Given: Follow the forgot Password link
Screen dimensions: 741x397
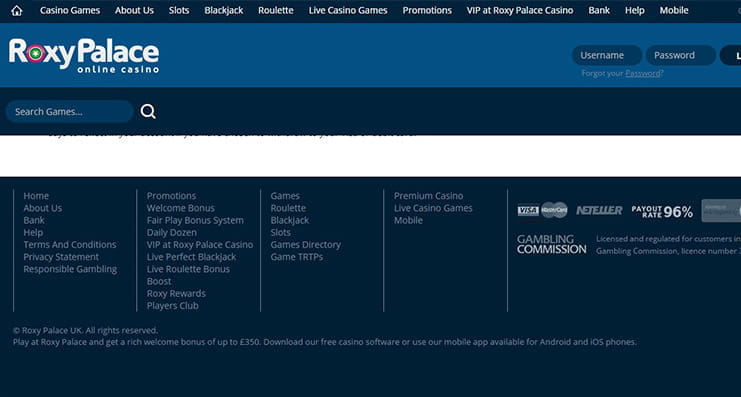Looking at the screenshot, I should [x=642, y=73].
